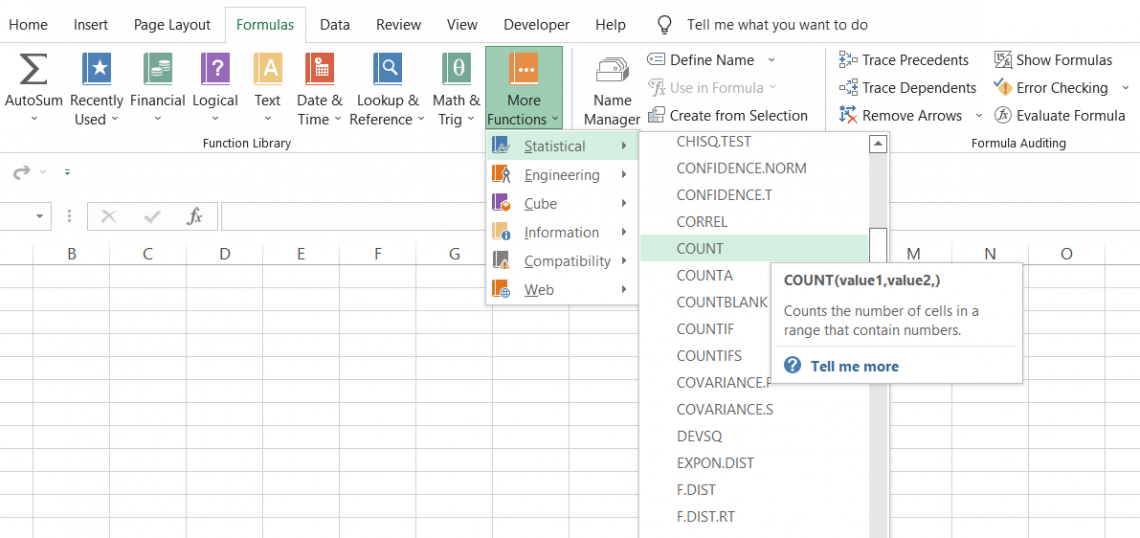
Task: Open the Financial functions icon
Action: tap(158, 70)
